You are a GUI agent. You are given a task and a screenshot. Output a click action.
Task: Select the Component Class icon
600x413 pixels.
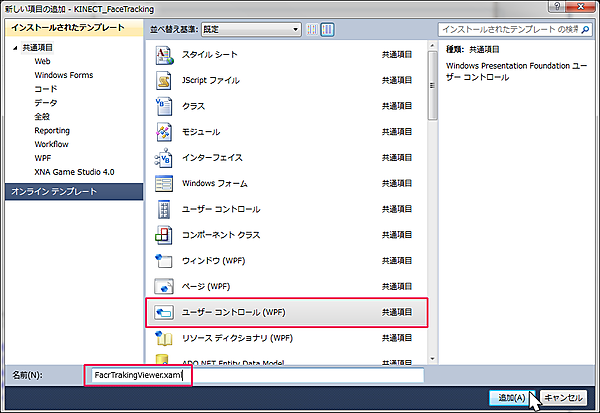[x=164, y=235]
